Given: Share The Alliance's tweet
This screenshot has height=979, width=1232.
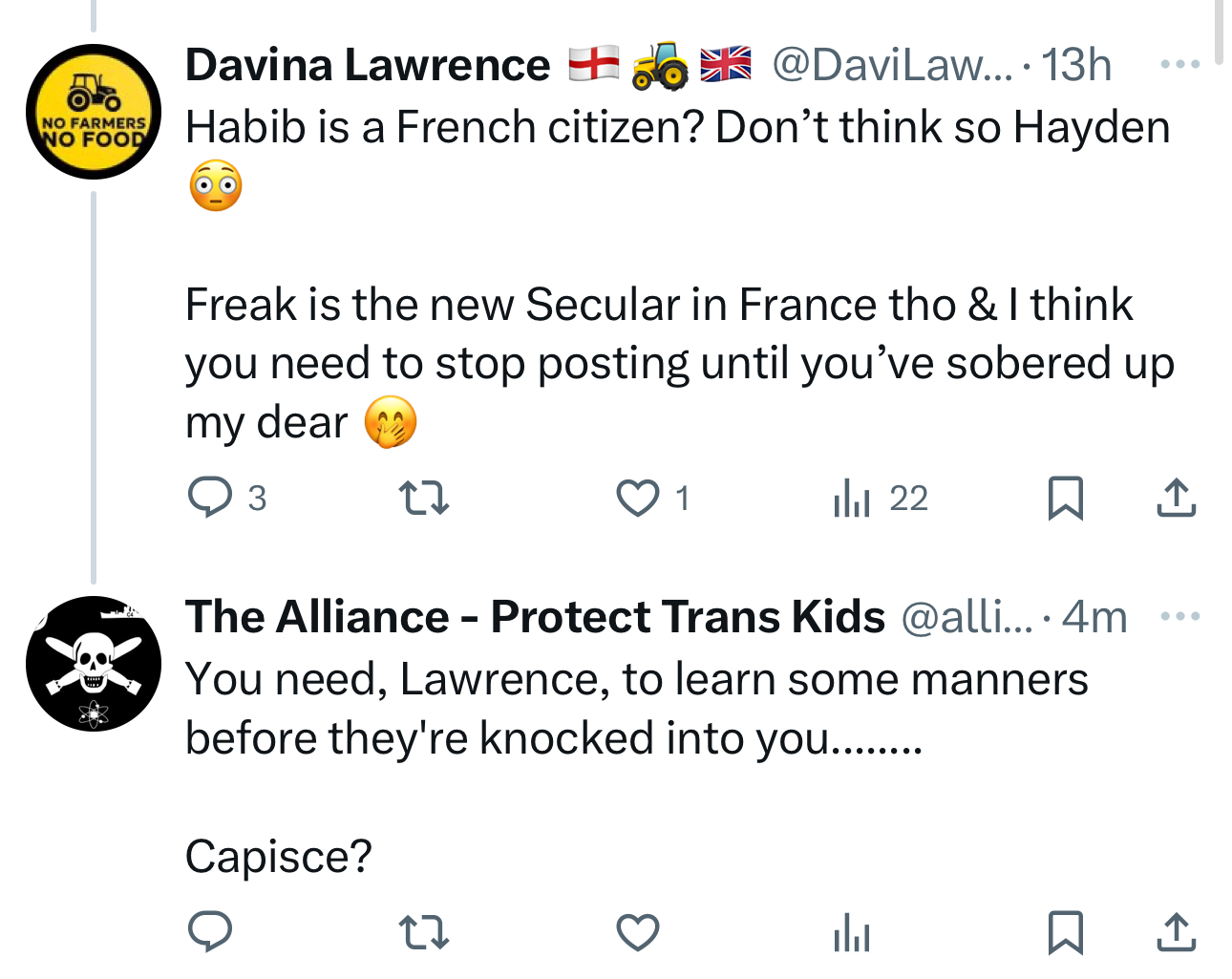Looking at the screenshot, I should click(x=1176, y=932).
